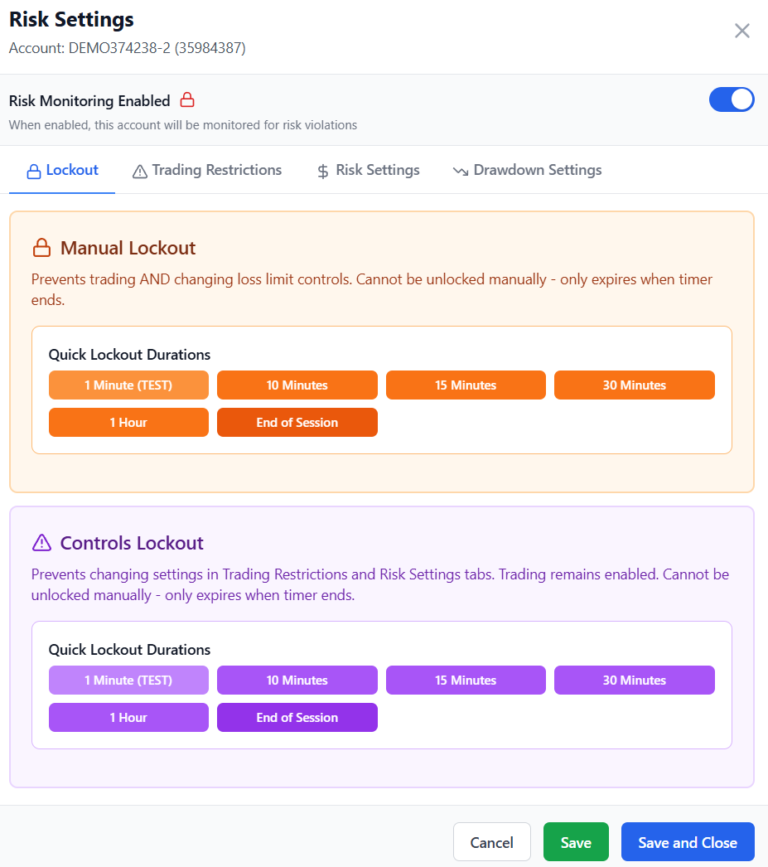Close the Risk Settings dialog with X
The image size is (768, 867).
(x=742, y=31)
